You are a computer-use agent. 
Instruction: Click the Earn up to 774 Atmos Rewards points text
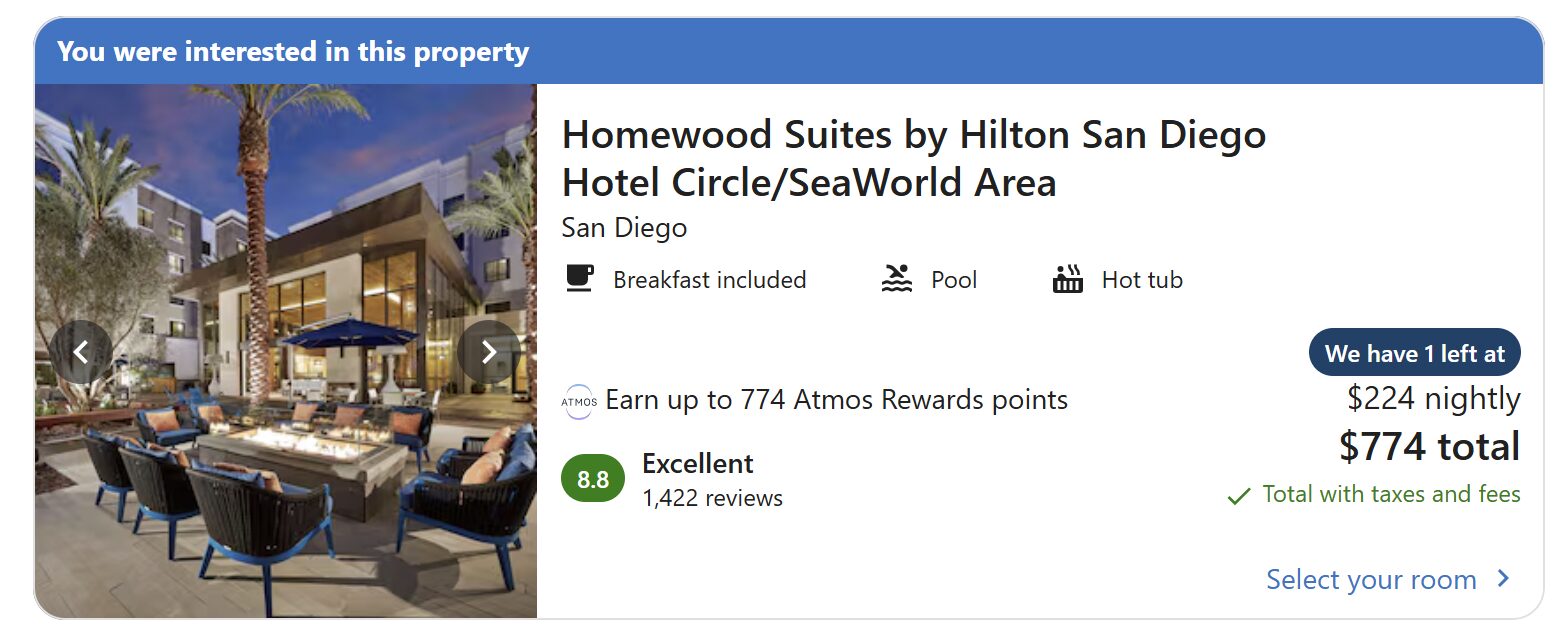pos(836,401)
